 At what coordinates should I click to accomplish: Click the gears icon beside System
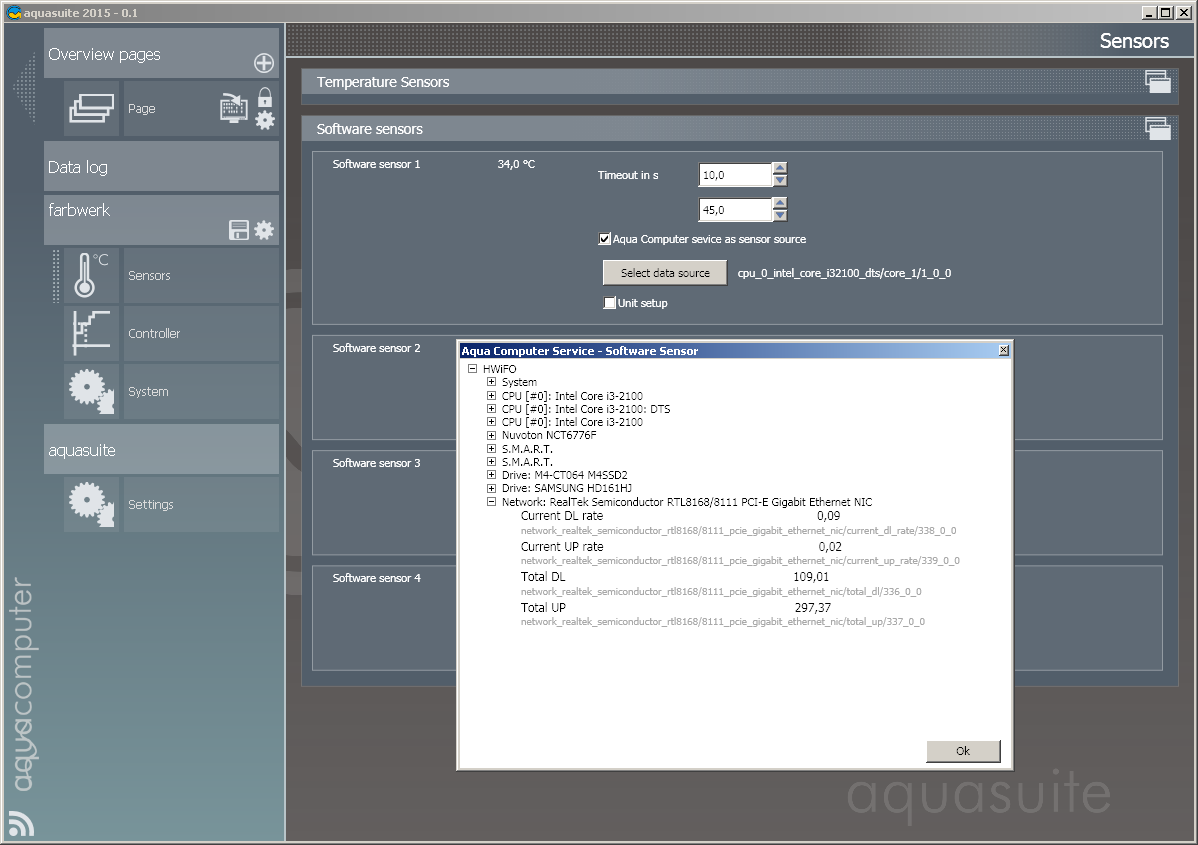(92, 391)
